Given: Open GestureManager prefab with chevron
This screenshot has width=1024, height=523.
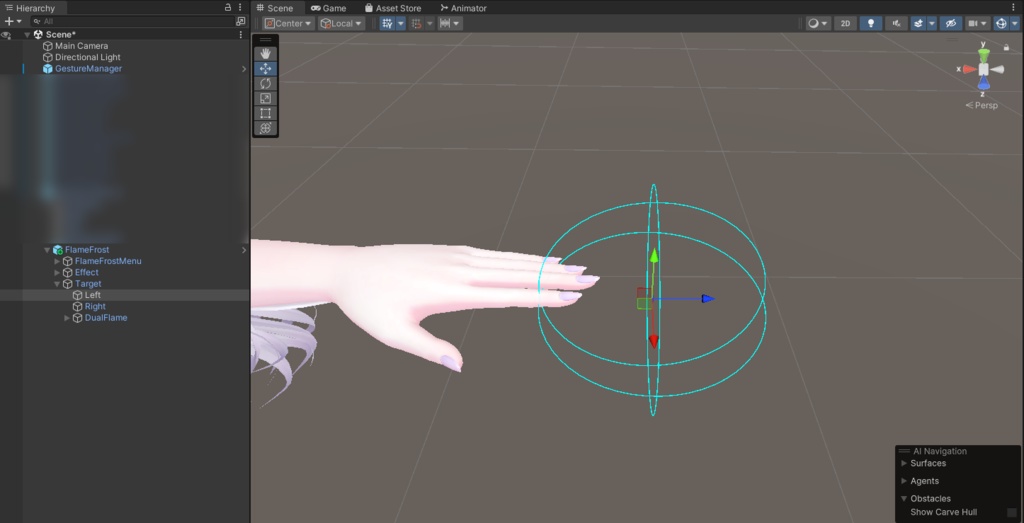Looking at the screenshot, I should point(244,69).
